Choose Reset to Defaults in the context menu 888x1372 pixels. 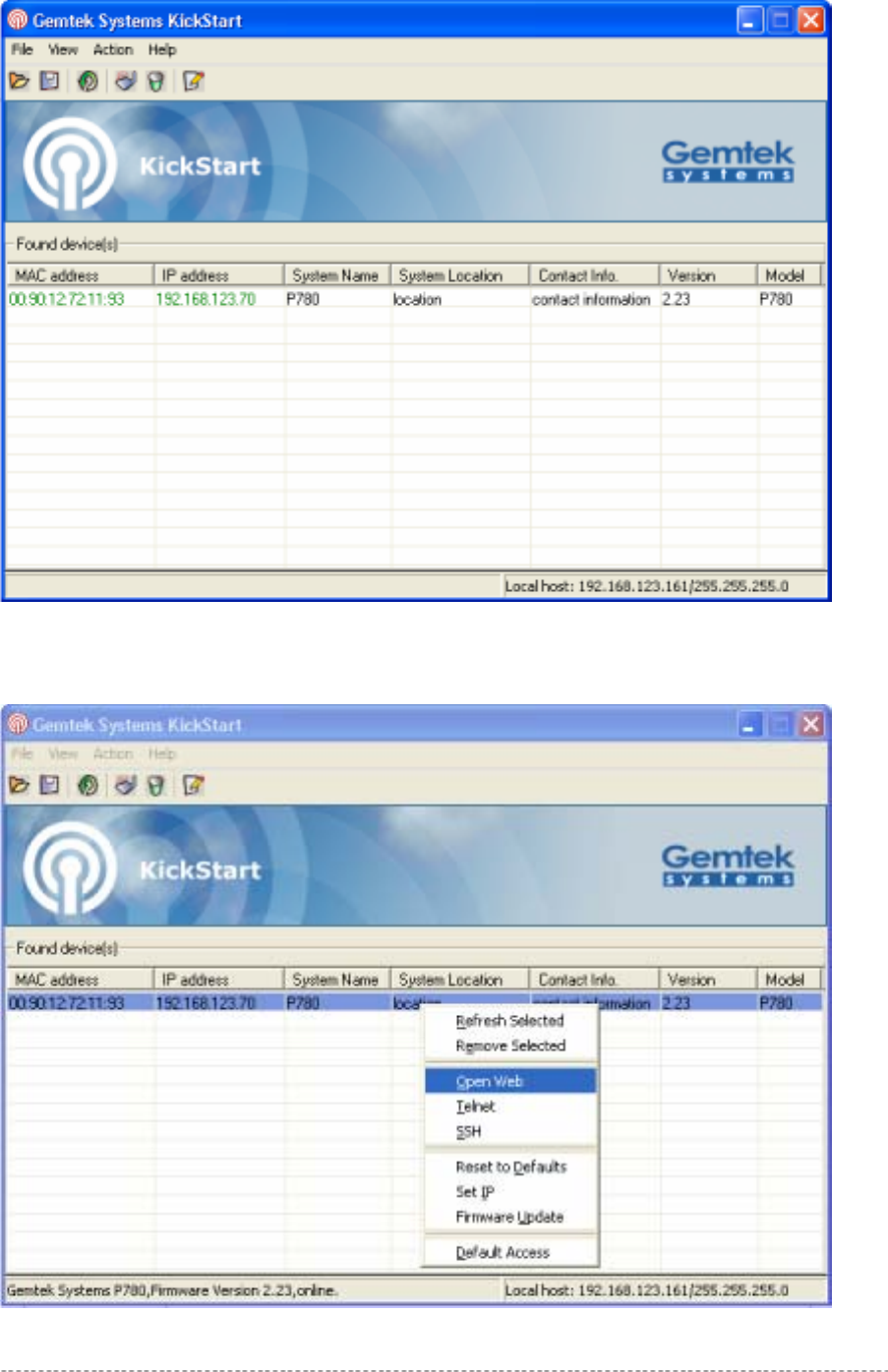coord(510,1166)
